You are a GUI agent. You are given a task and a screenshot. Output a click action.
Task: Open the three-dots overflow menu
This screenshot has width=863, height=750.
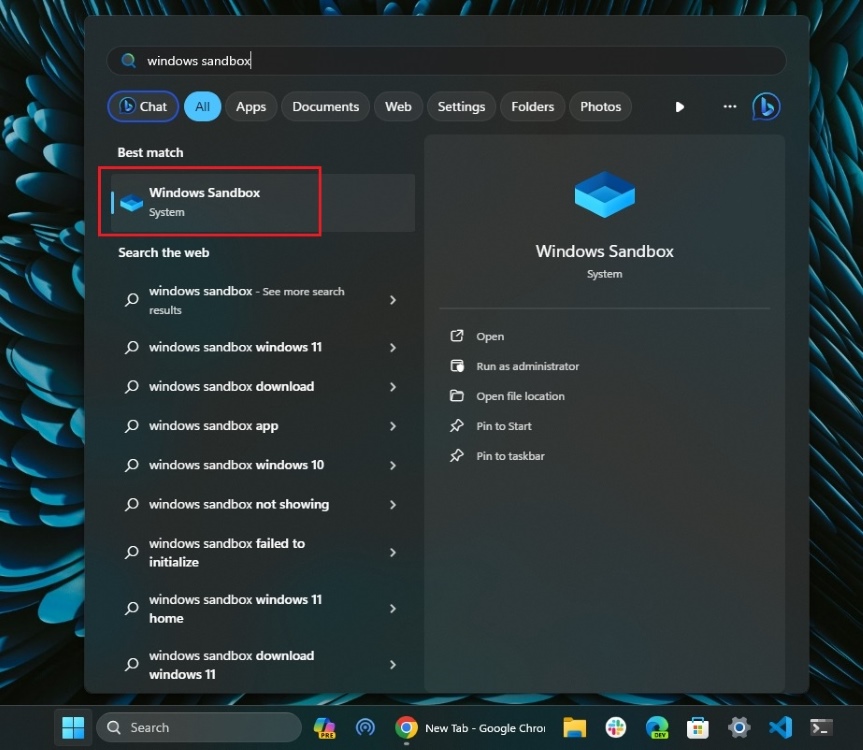[x=729, y=106]
